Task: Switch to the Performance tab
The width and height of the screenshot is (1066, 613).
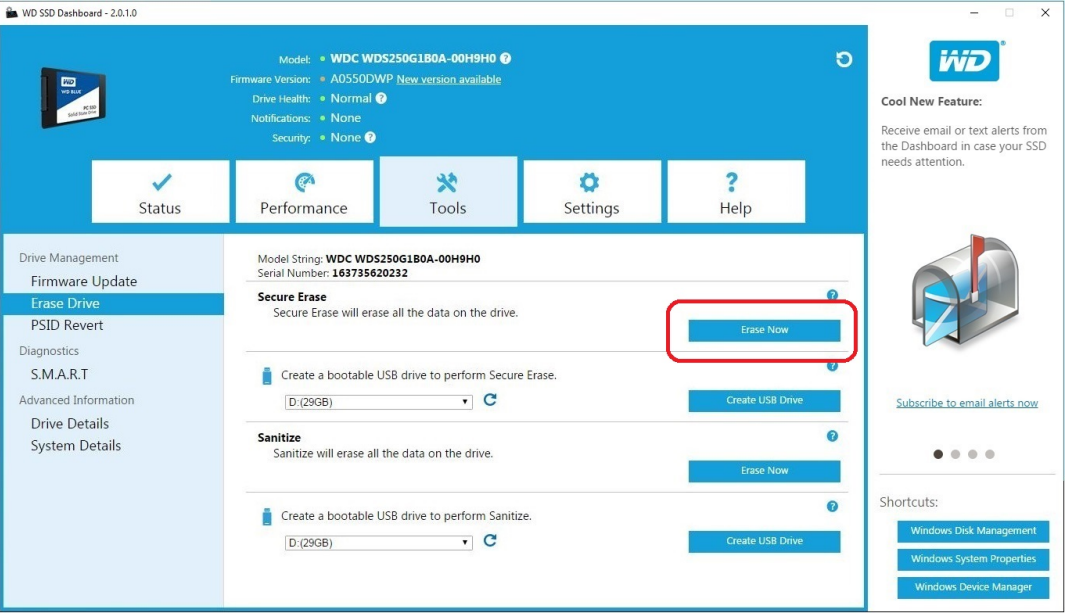Action: pos(305,192)
